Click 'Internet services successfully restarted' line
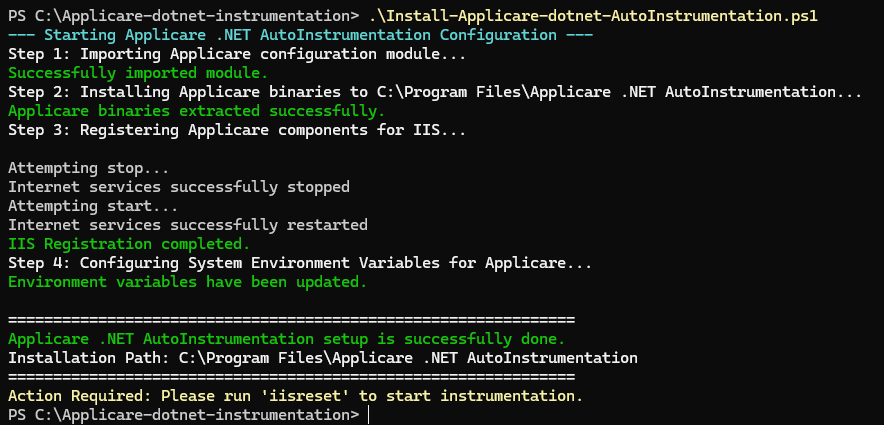This screenshot has width=884, height=425. (x=188, y=225)
